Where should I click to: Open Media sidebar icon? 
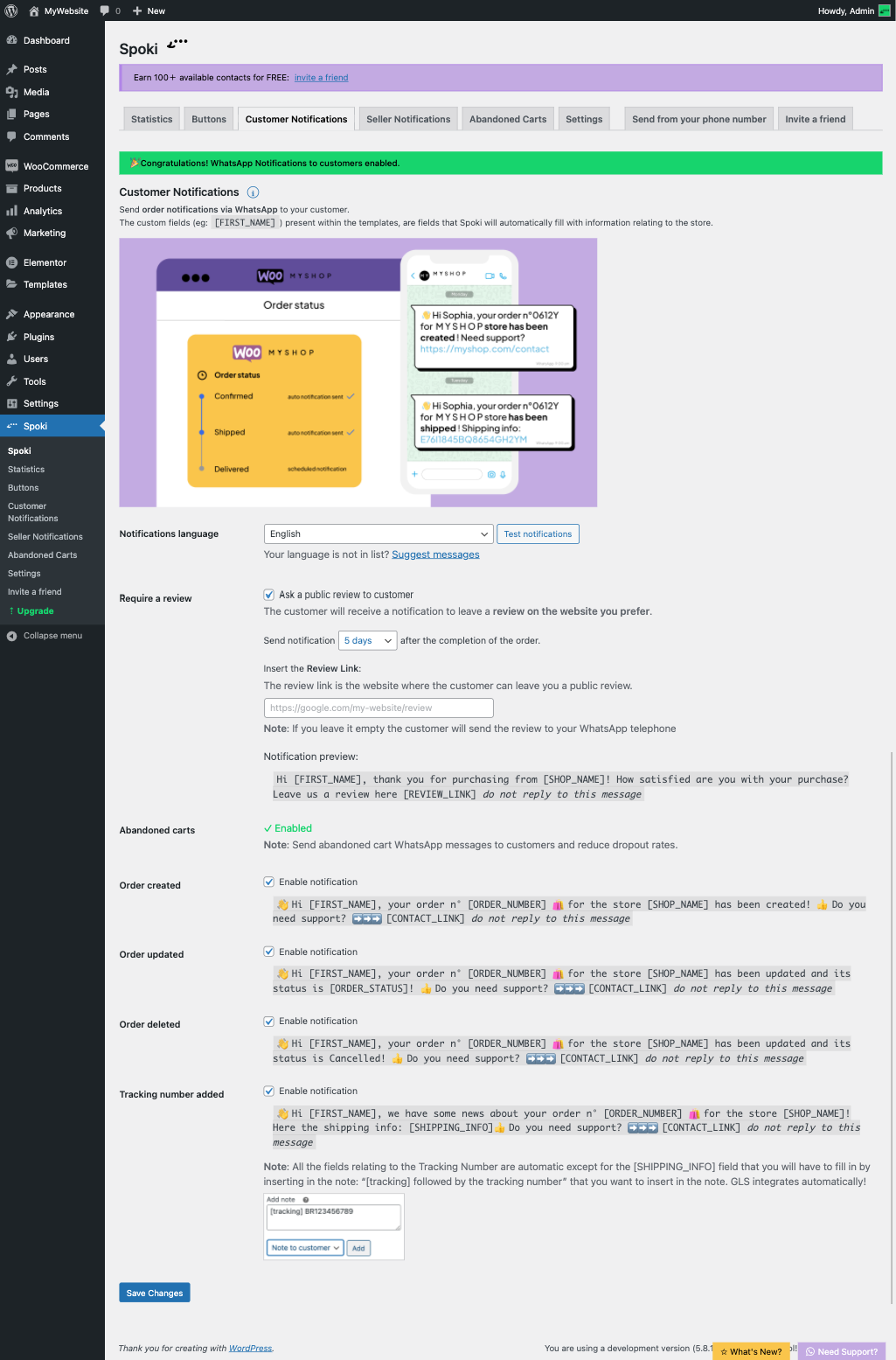coord(11,92)
